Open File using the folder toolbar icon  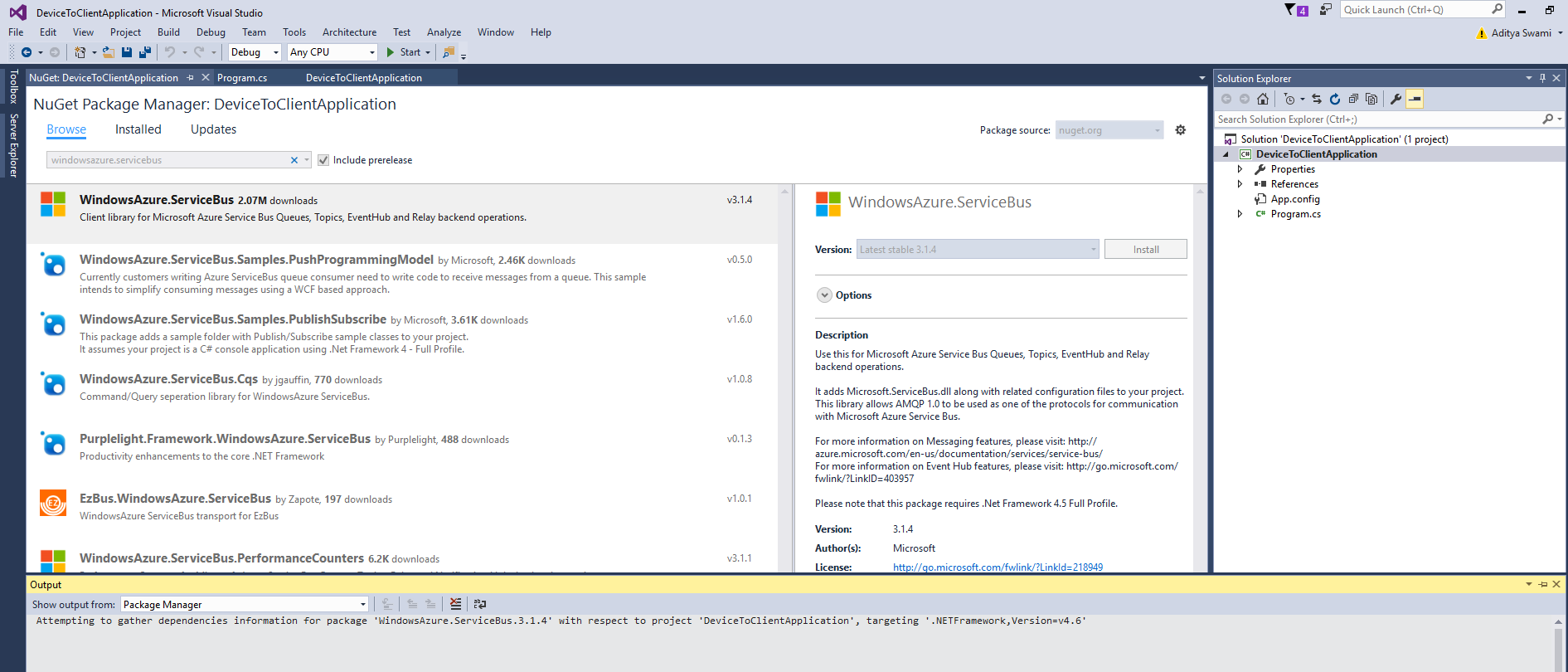pos(108,52)
